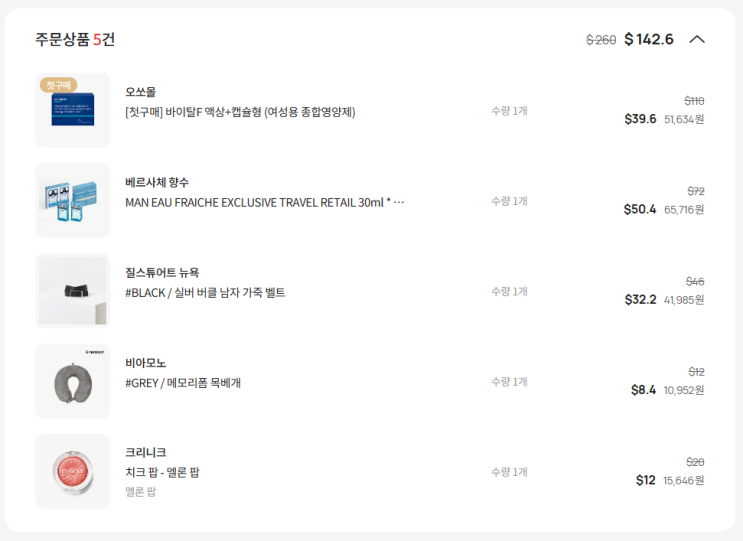Open the 실버 버클 남자 가죽 벨트 title
This screenshot has height=541, width=743.
[x=205, y=292]
